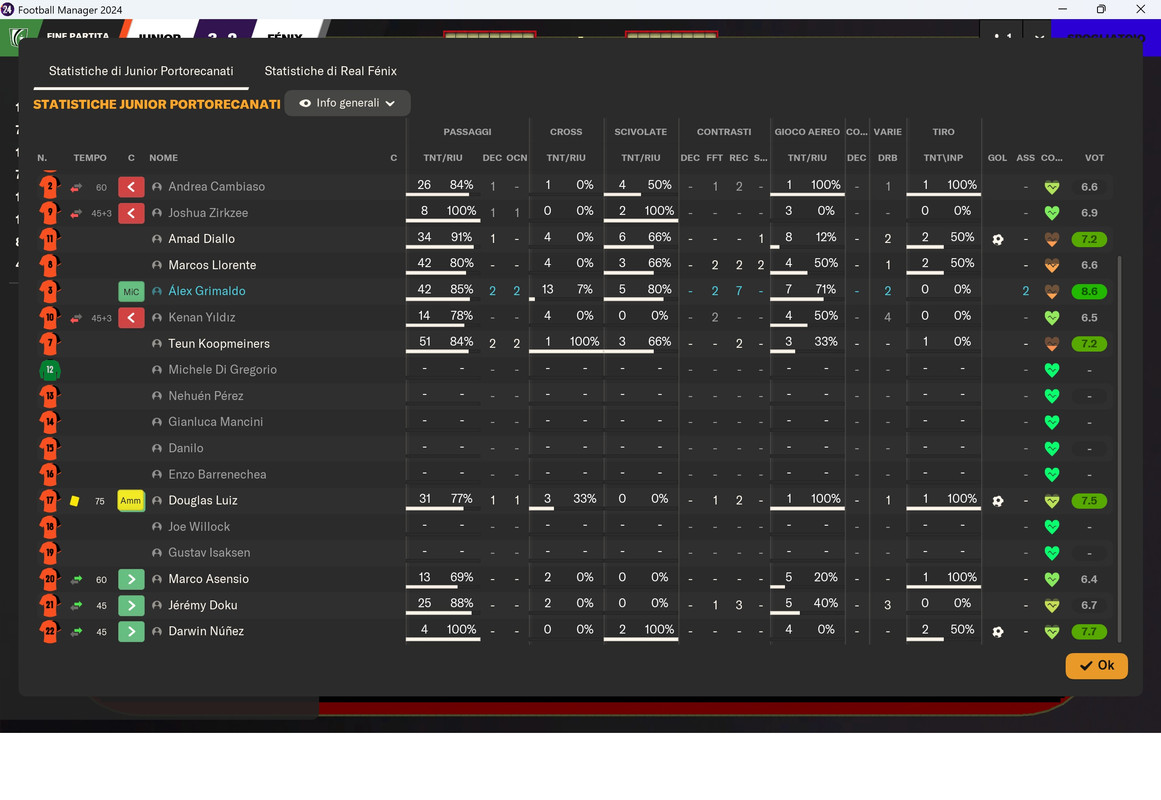Click Joshua Zirkzee's substituted-off red arrow icon
Viewport: 1161px width, 800px height.
click(131, 213)
